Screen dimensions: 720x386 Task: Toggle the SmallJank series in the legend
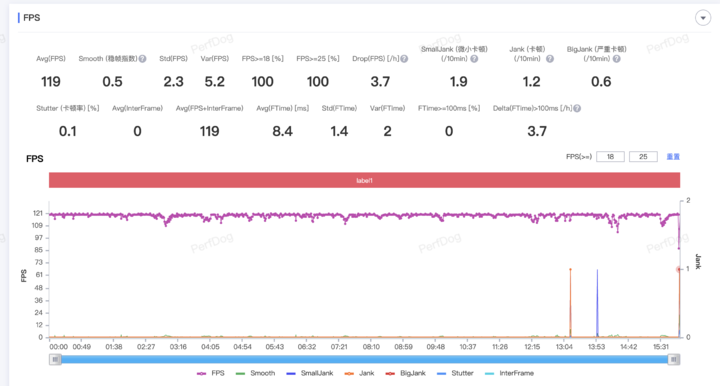(x=309, y=373)
